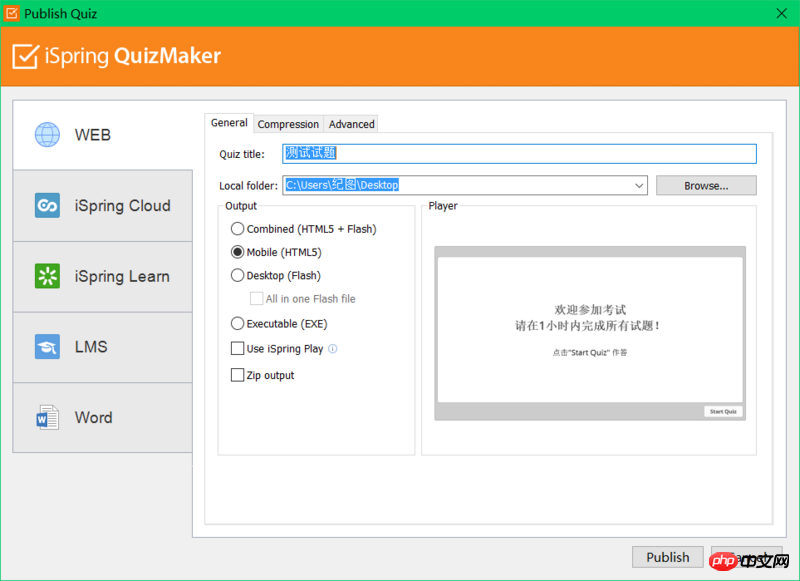Switch to the General tab
Image resolution: width=800 pixels, height=581 pixels.
tap(229, 123)
